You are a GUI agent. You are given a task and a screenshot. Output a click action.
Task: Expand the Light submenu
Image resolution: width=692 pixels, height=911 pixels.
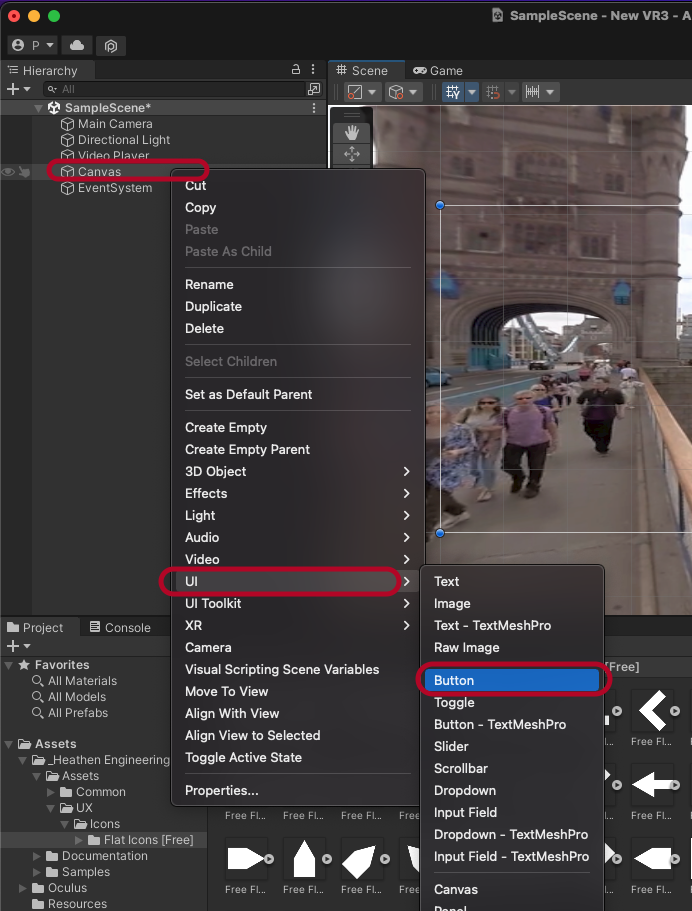(x=297, y=515)
